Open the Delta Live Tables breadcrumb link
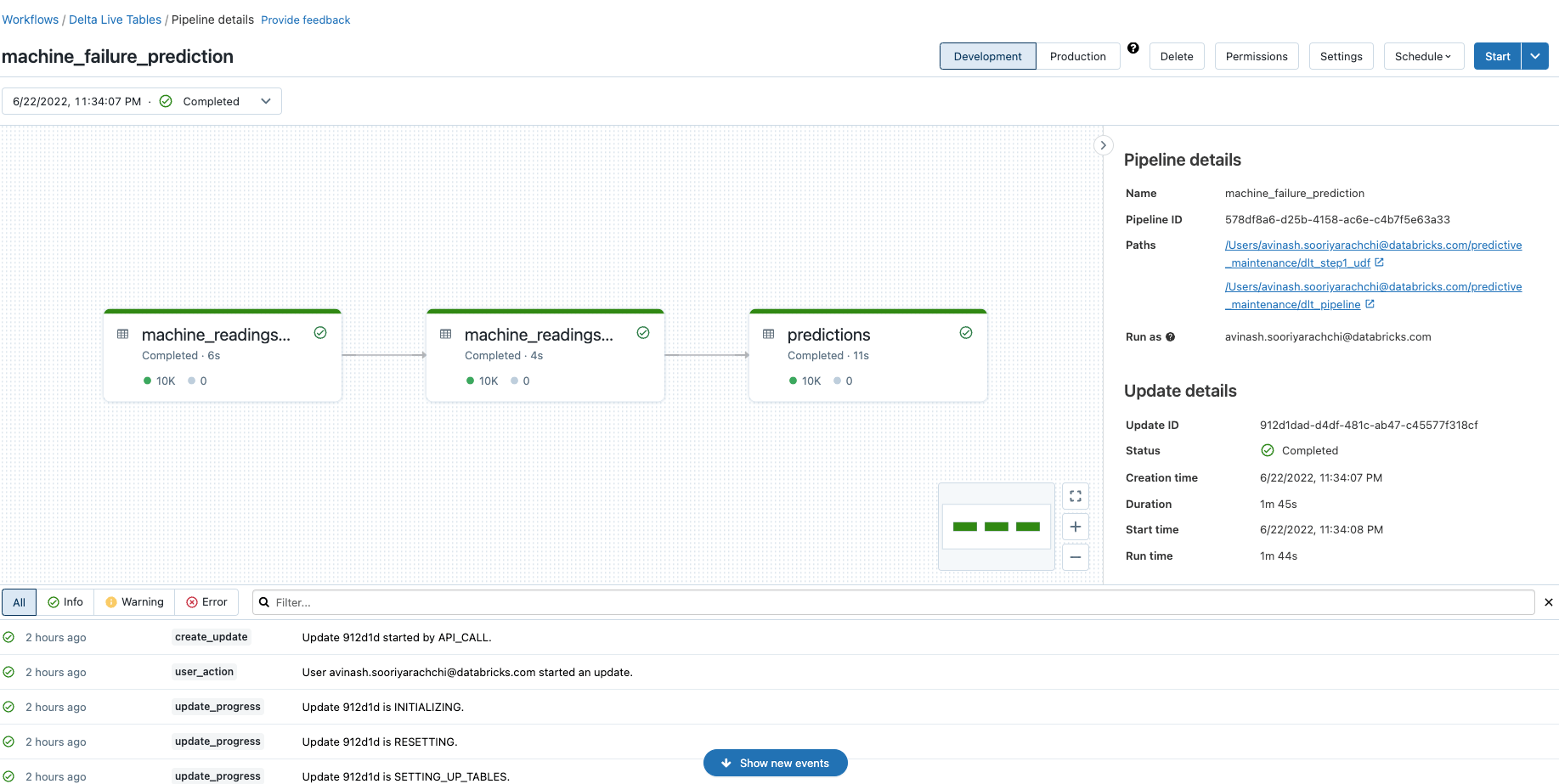Screen dimensions: 1559x784 tap(115, 20)
